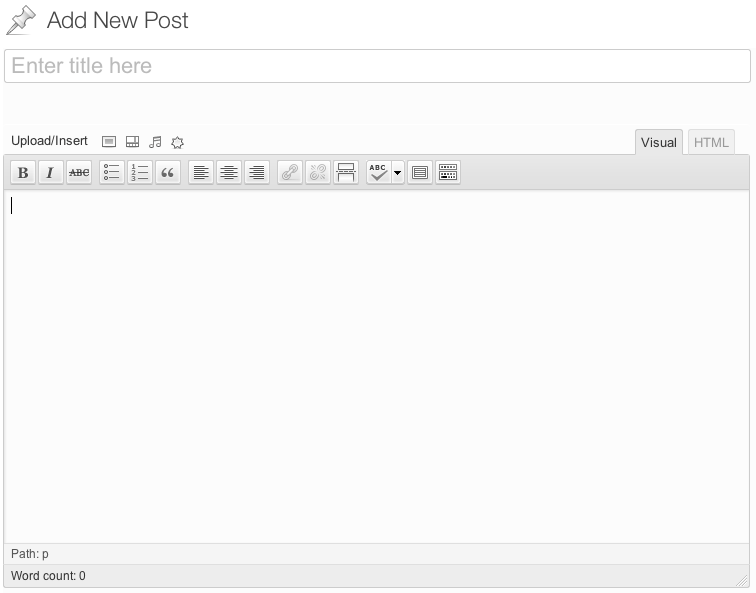Apply strikethrough formatting

click(x=78, y=173)
